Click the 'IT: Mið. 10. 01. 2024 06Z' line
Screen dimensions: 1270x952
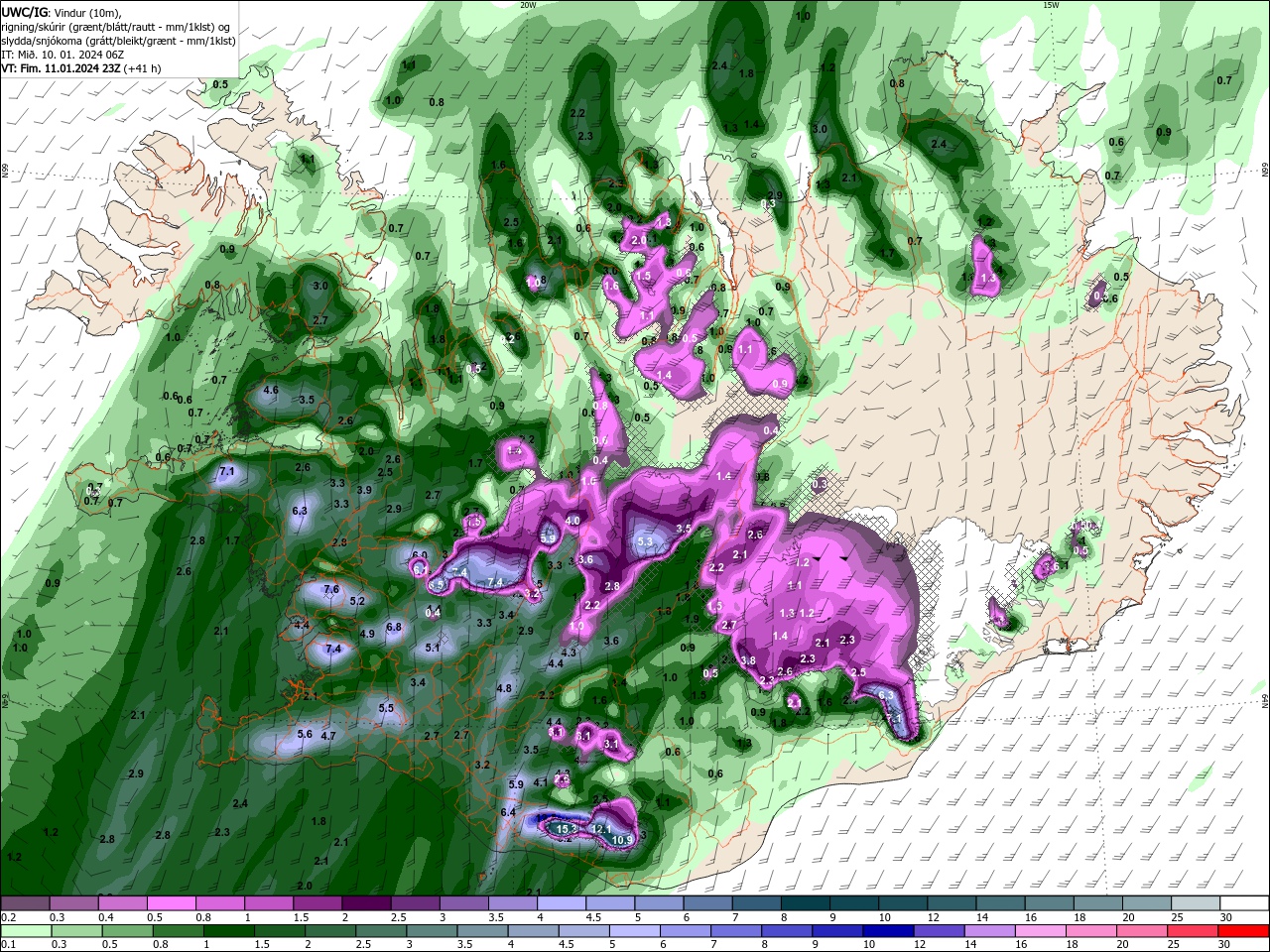pyautogui.click(x=63, y=55)
